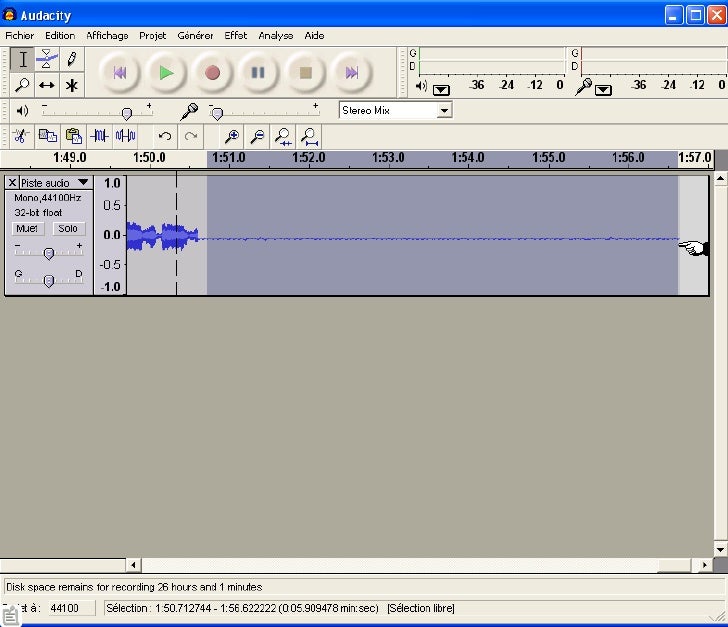Click the Undo arrow icon
This screenshot has width=728, height=627.
pyautogui.click(x=165, y=136)
